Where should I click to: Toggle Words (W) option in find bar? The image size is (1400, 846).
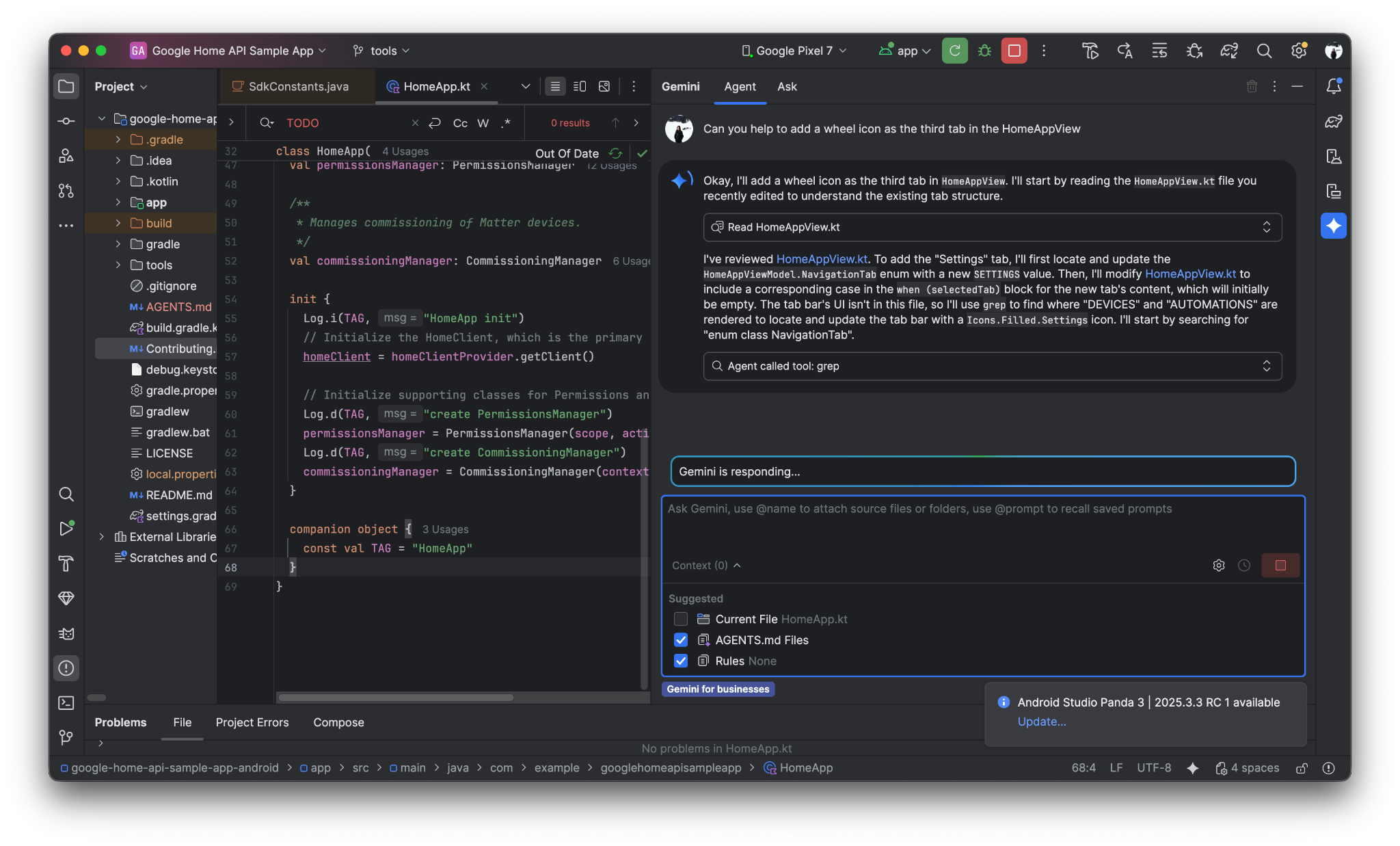483,123
